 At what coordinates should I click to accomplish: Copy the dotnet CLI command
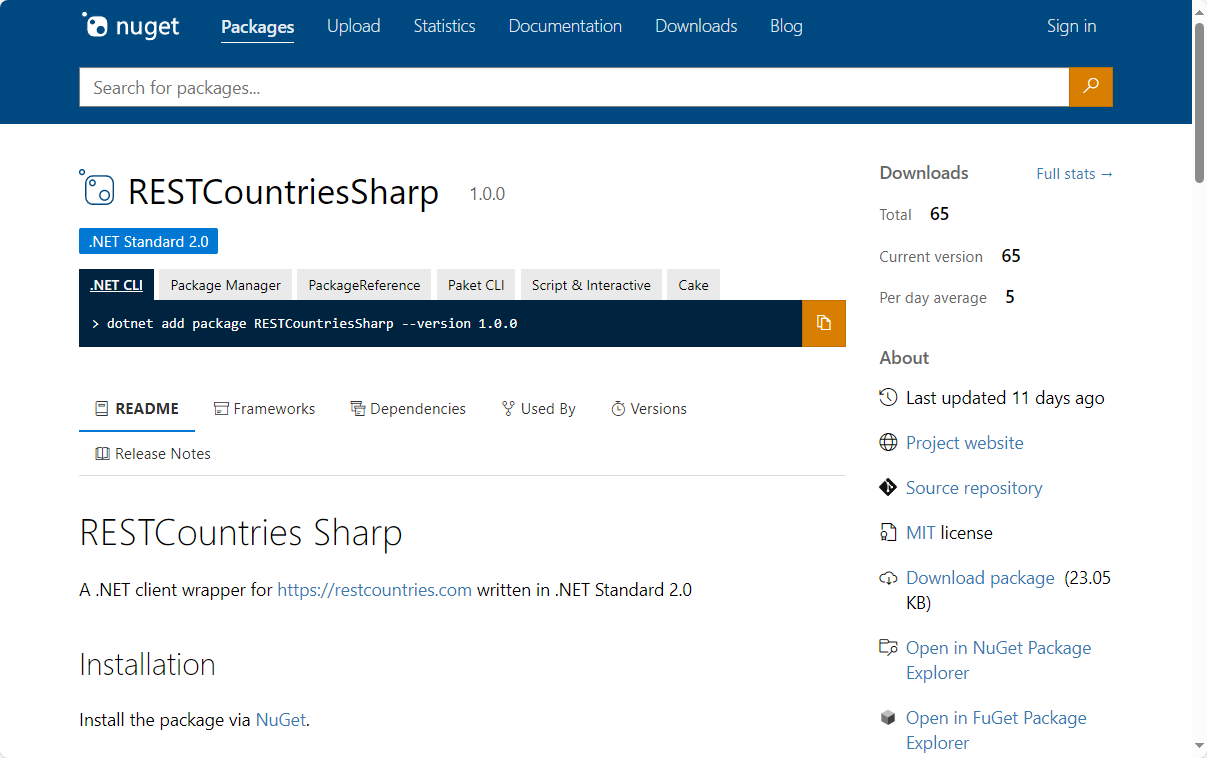(823, 323)
